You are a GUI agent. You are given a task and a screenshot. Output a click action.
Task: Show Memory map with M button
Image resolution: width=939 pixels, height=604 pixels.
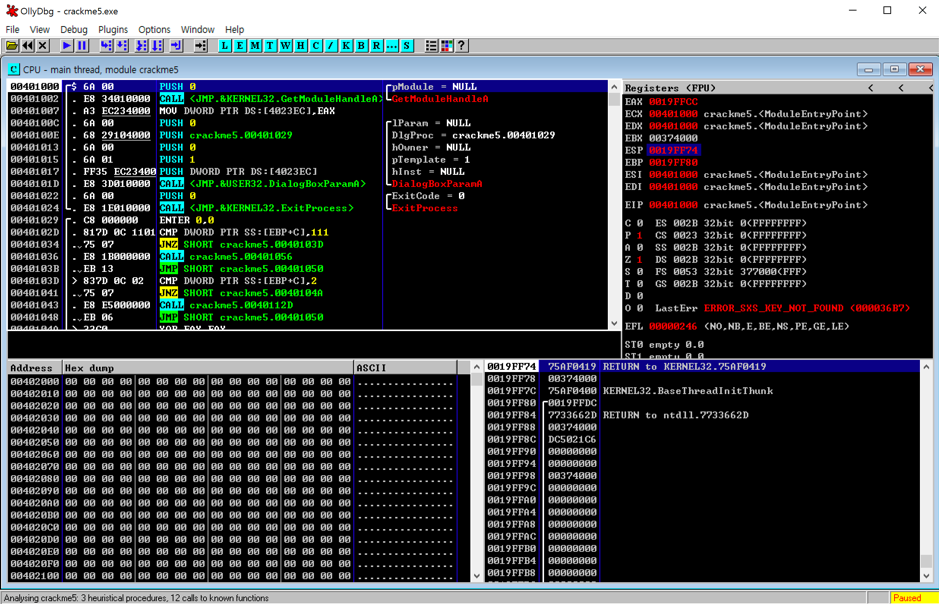point(255,45)
